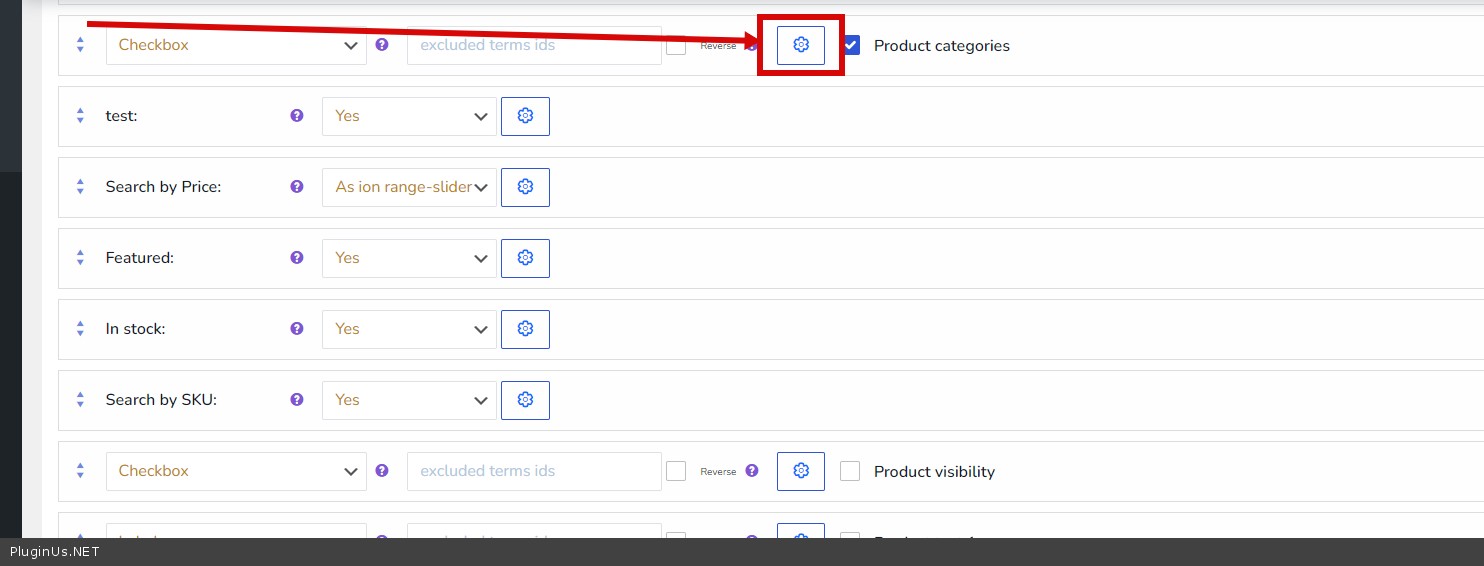This screenshot has width=1484, height=566.
Task: Open settings gear for test row
Action: (x=525, y=116)
